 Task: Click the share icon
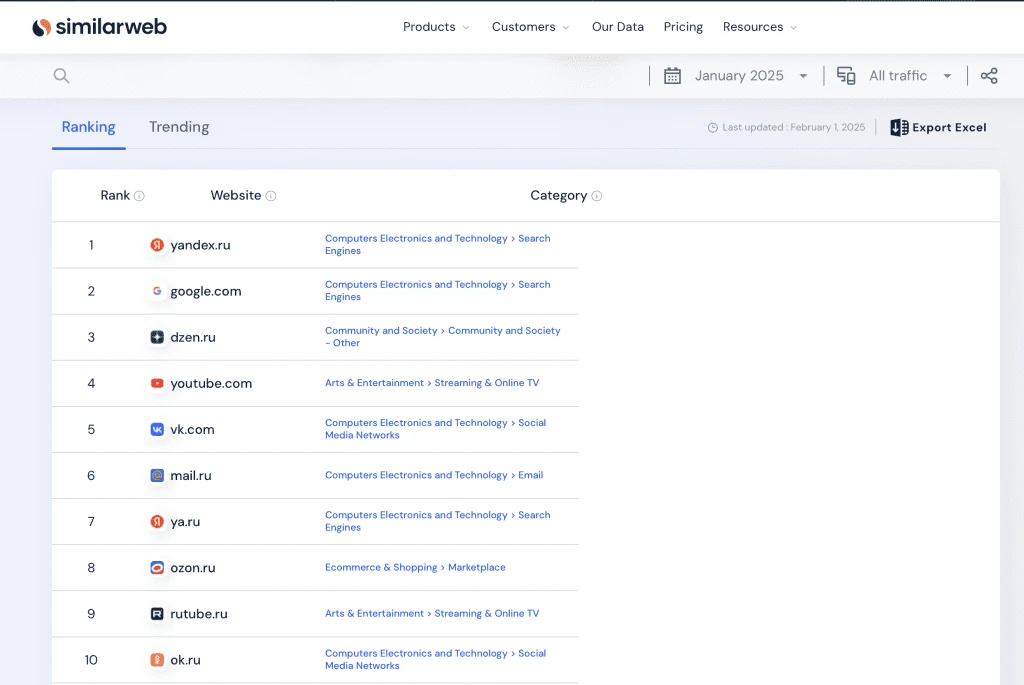989,76
